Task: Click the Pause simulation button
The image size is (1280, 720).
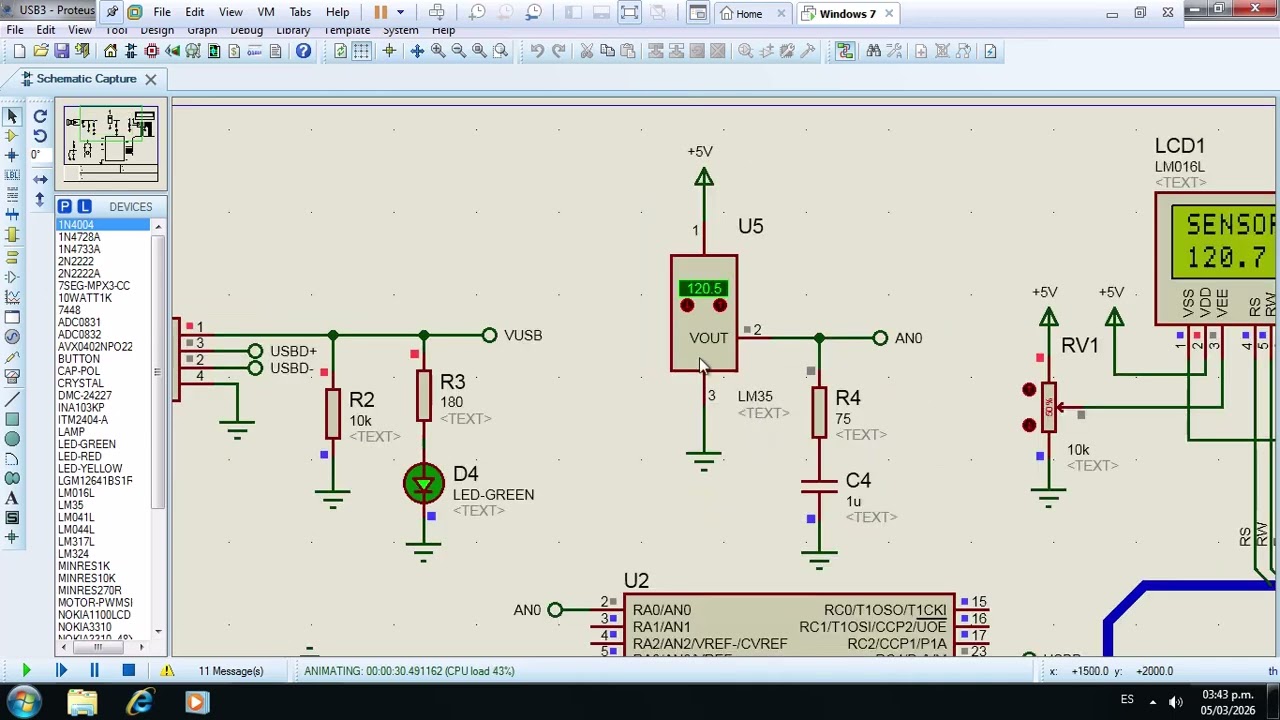Action: point(94,671)
